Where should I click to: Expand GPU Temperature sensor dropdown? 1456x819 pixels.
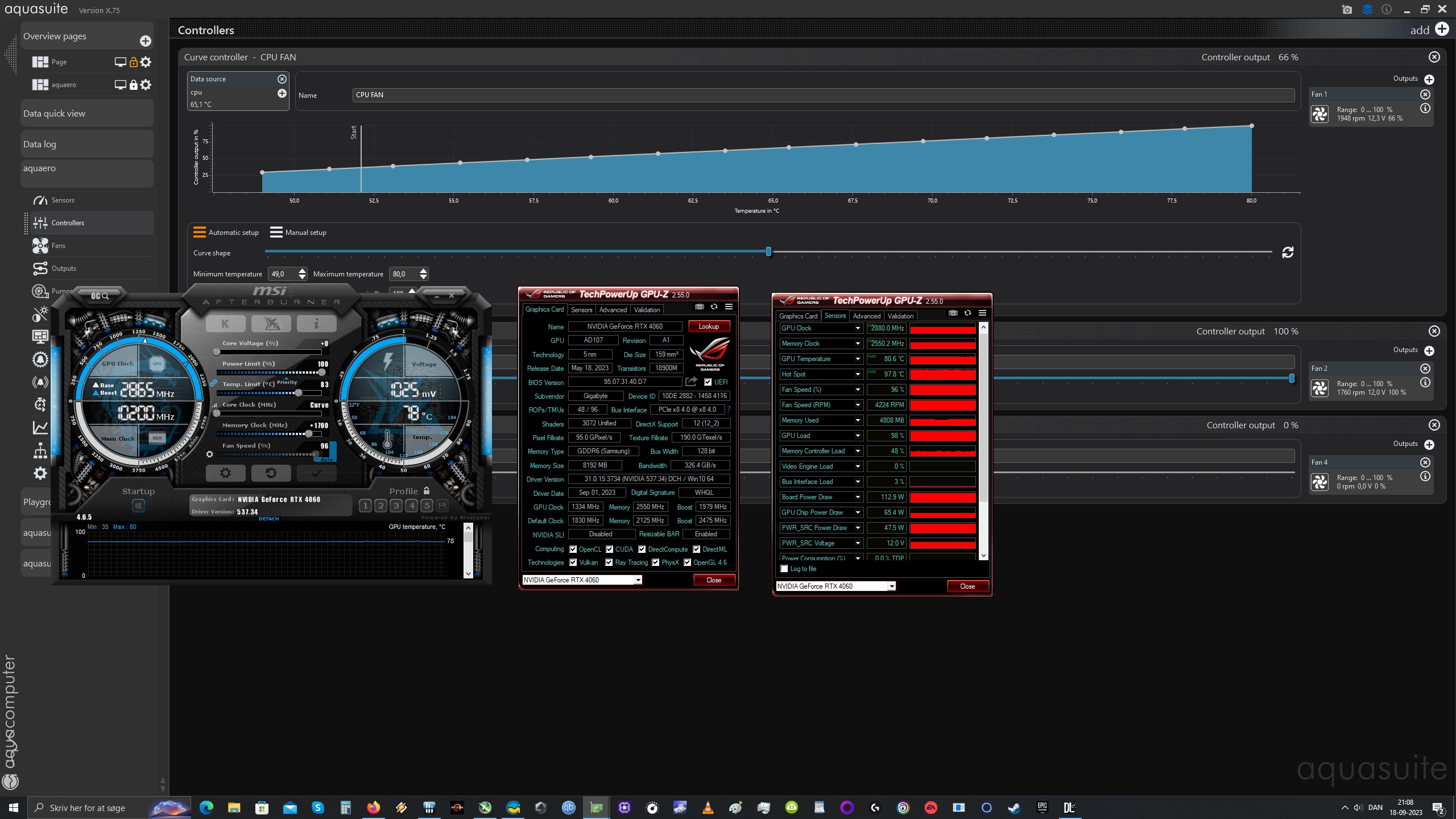coord(858,359)
